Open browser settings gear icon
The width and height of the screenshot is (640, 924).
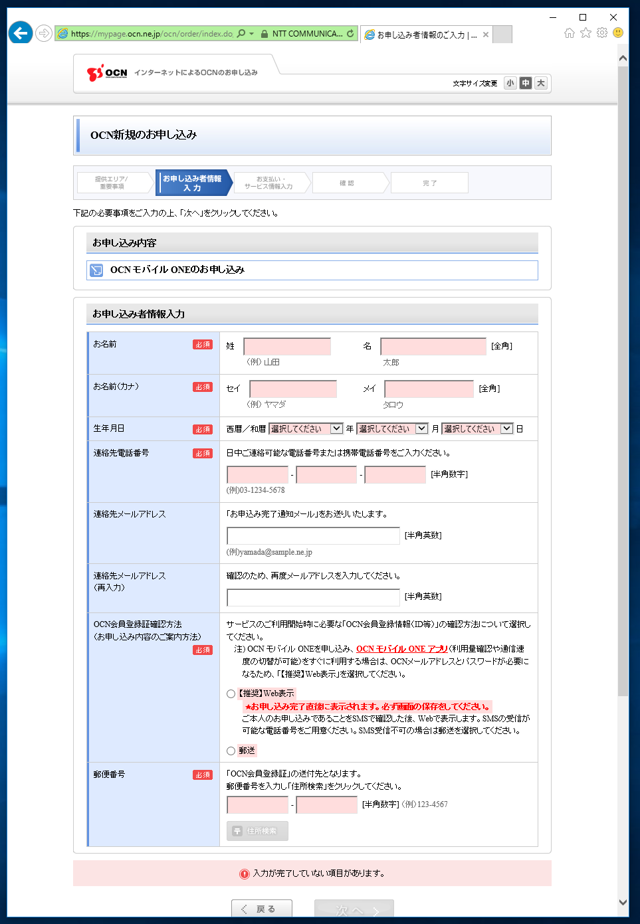click(x=602, y=33)
